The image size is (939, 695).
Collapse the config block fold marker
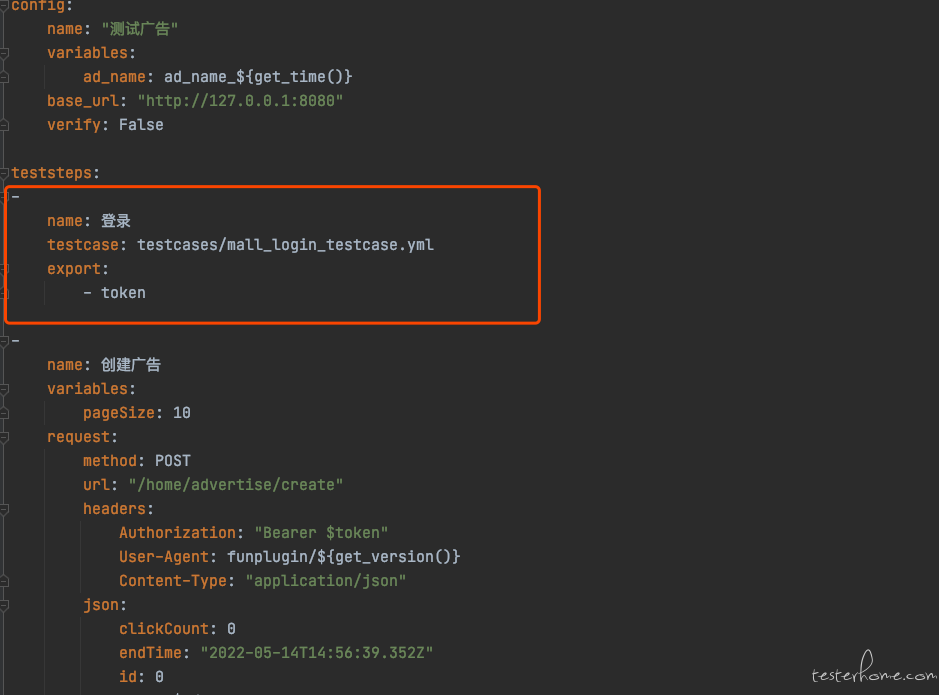(x=4, y=5)
